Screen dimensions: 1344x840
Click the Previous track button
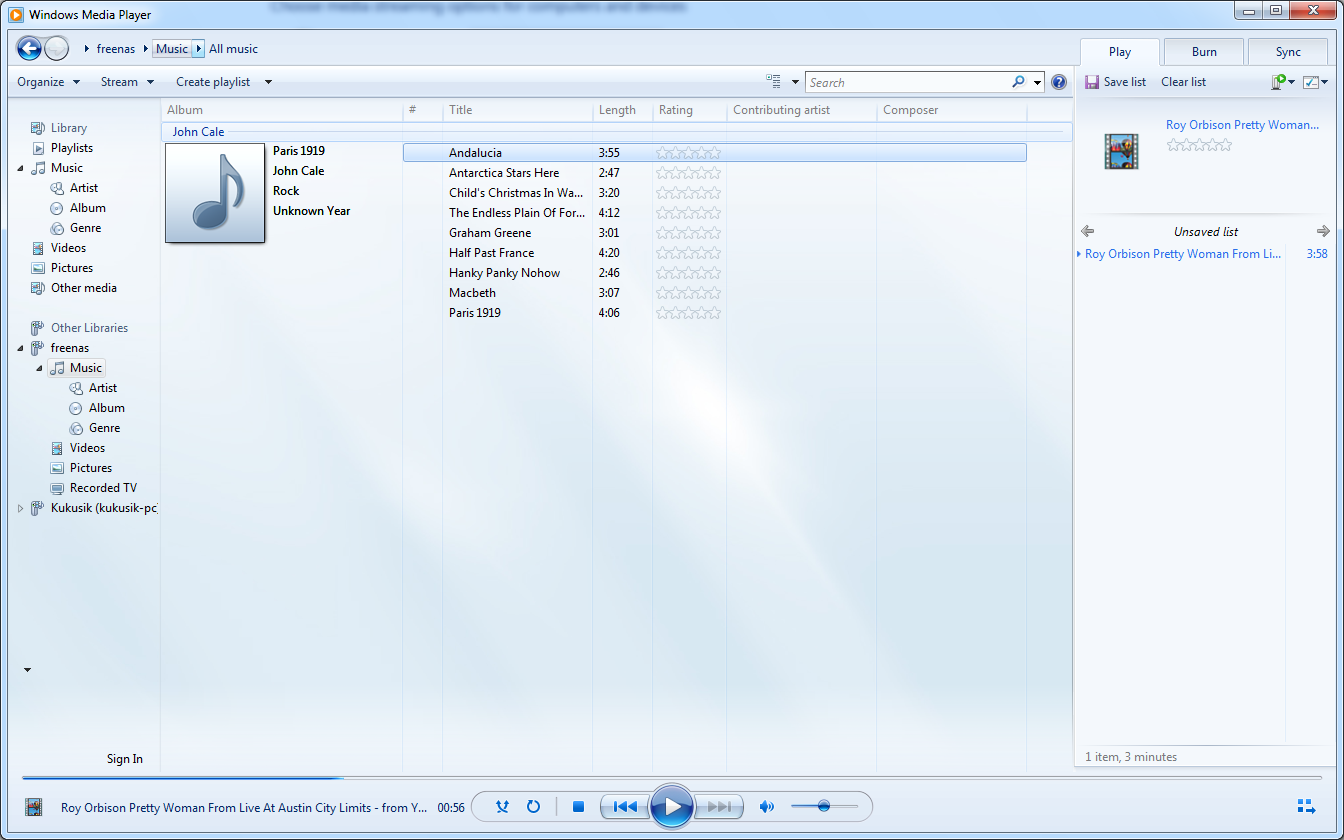[625, 806]
